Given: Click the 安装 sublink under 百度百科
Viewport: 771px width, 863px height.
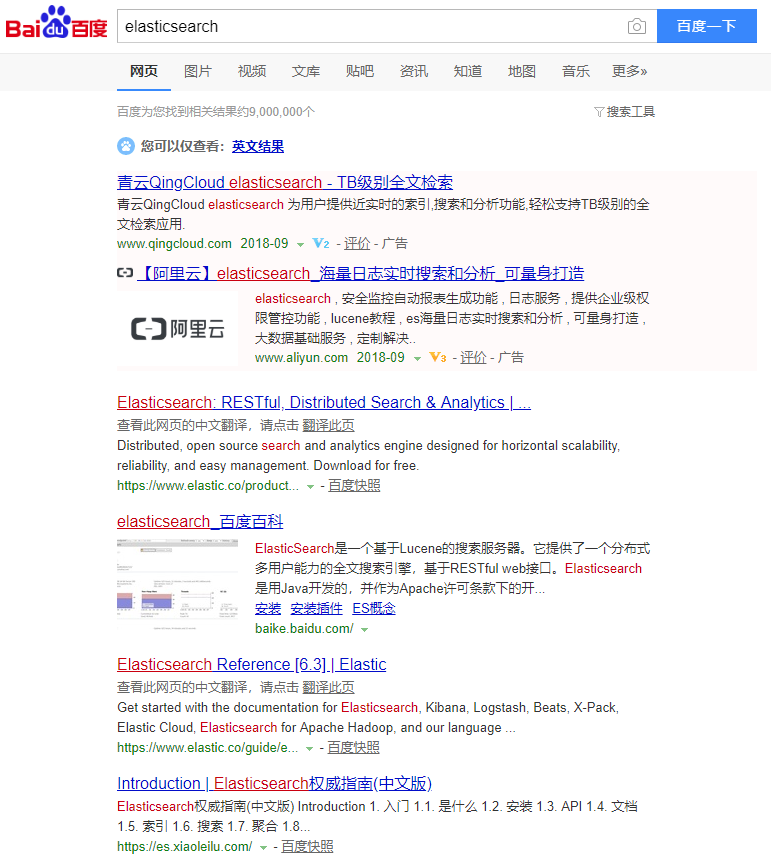Looking at the screenshot, I should click(x=268, y=609).
